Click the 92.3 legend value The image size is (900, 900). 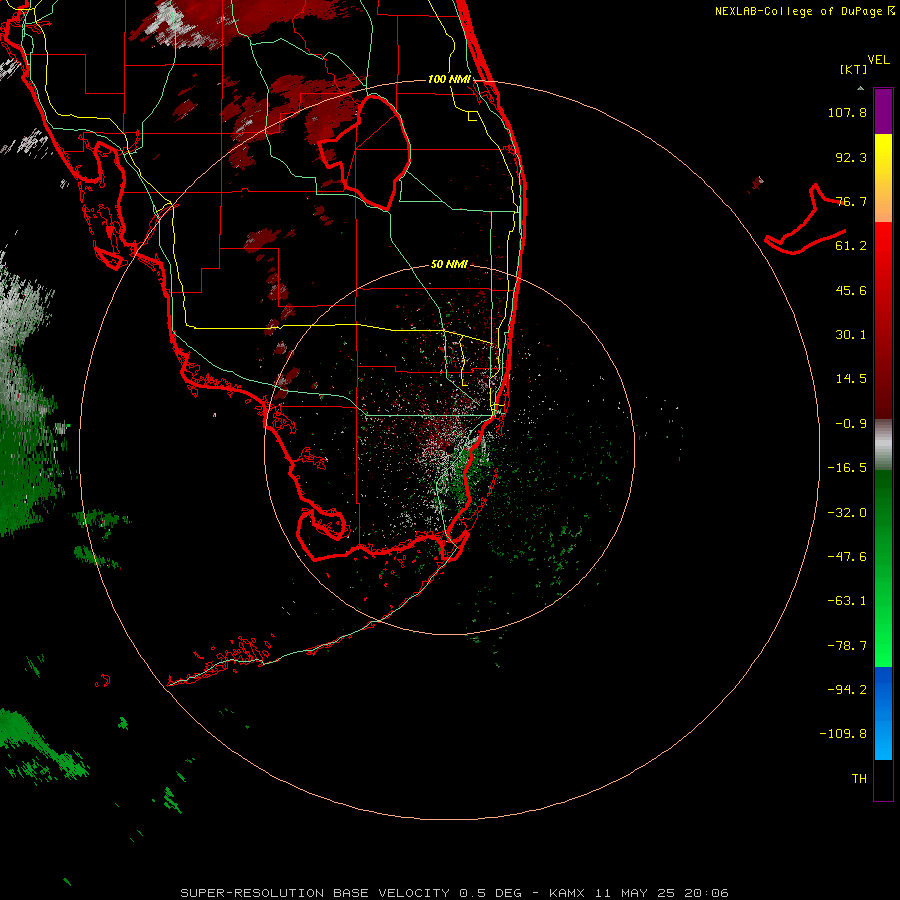click(x=851, y=157)
